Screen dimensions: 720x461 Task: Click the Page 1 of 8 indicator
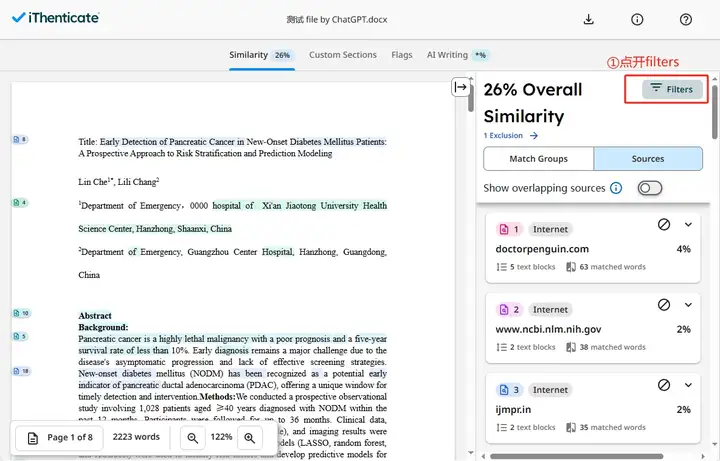(x=60, y=438)
